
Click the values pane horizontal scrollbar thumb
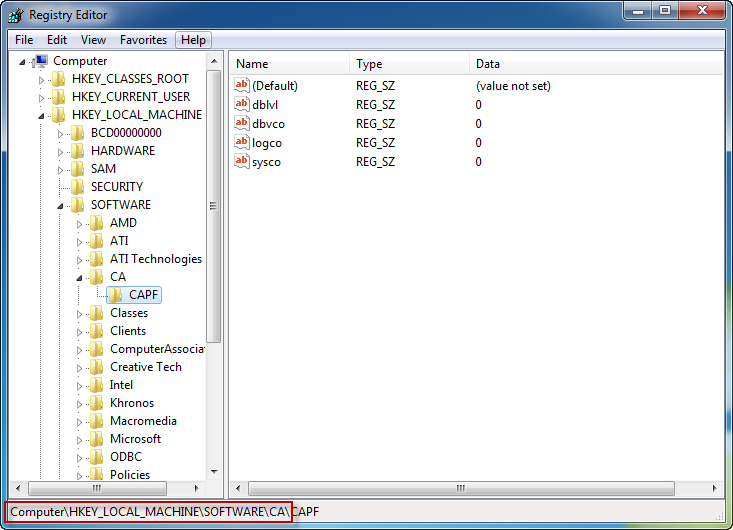point(461,488)
